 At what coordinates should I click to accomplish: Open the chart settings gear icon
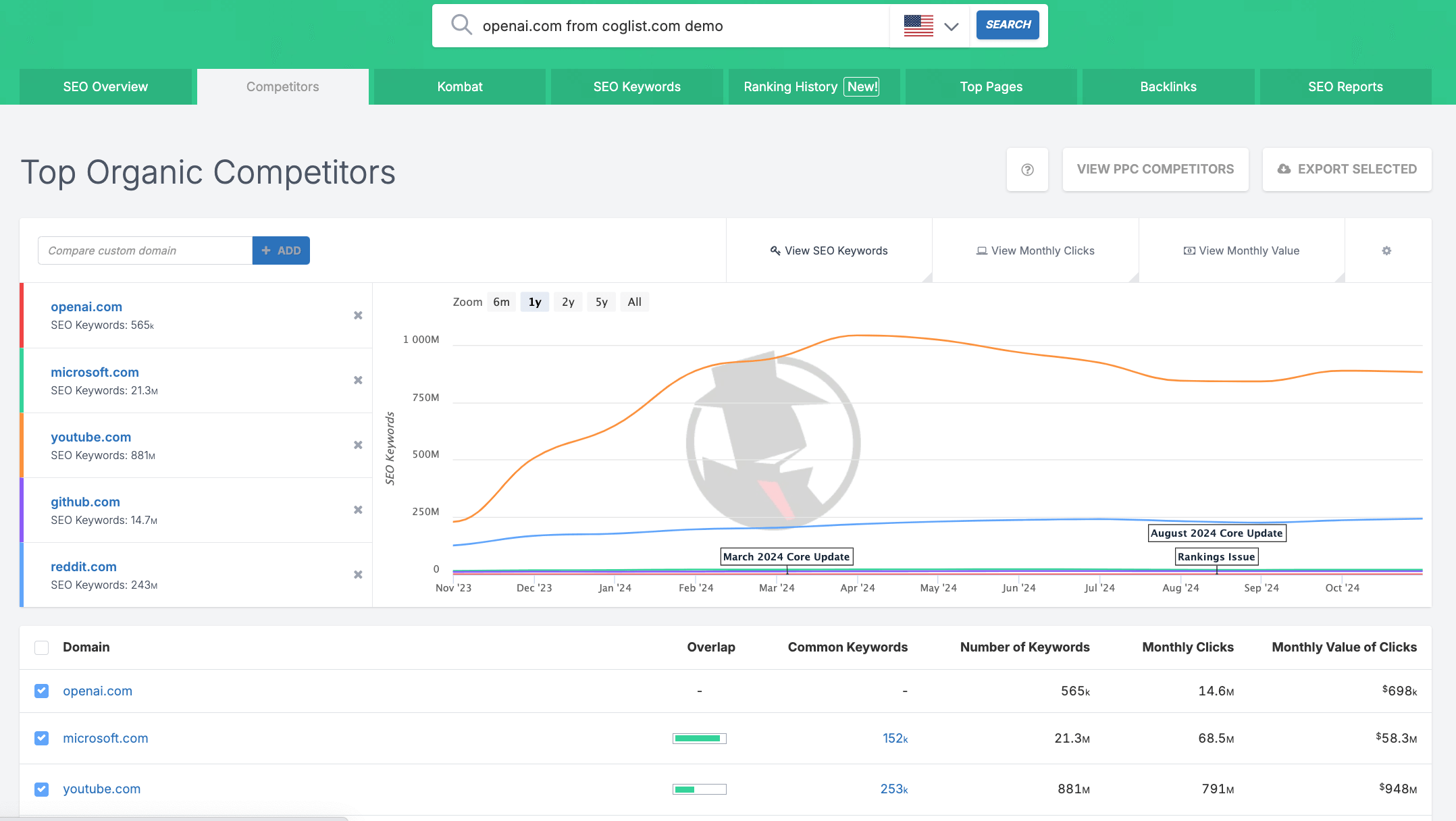[x=1386, y=250]
